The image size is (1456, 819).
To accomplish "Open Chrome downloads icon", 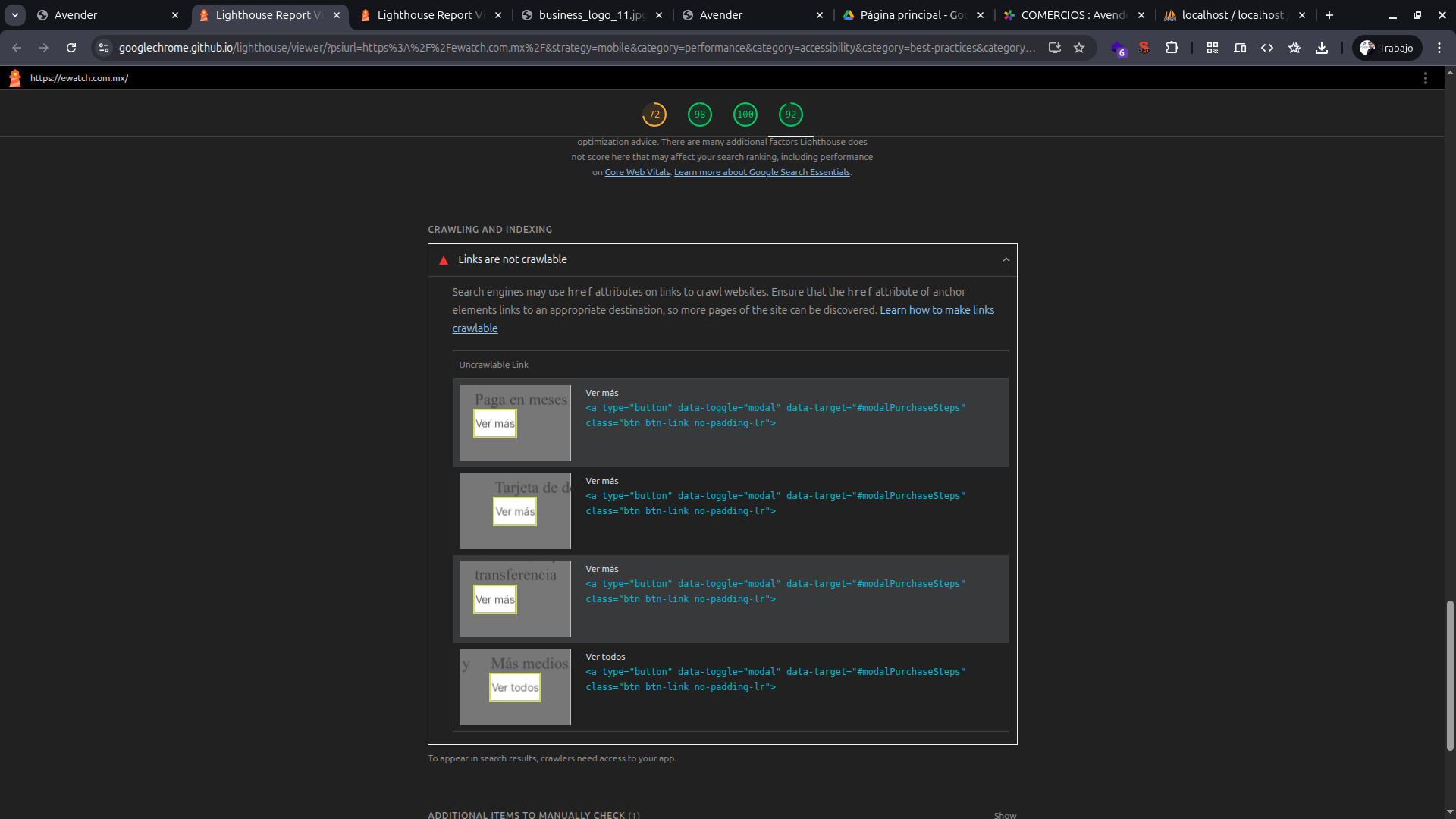I will 1322,48.
